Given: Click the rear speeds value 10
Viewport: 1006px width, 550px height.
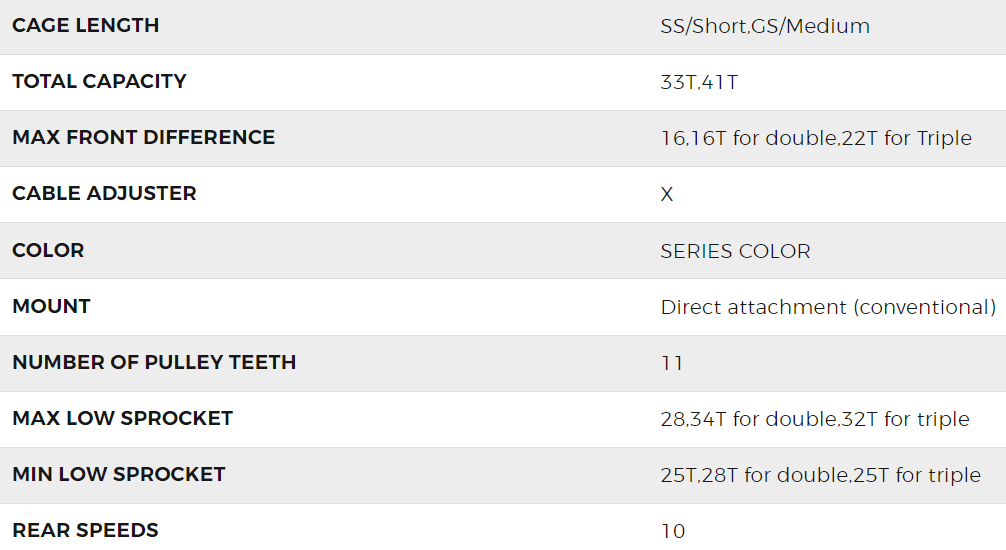Looking at the screenshot, I should click(x=673, y=531).
